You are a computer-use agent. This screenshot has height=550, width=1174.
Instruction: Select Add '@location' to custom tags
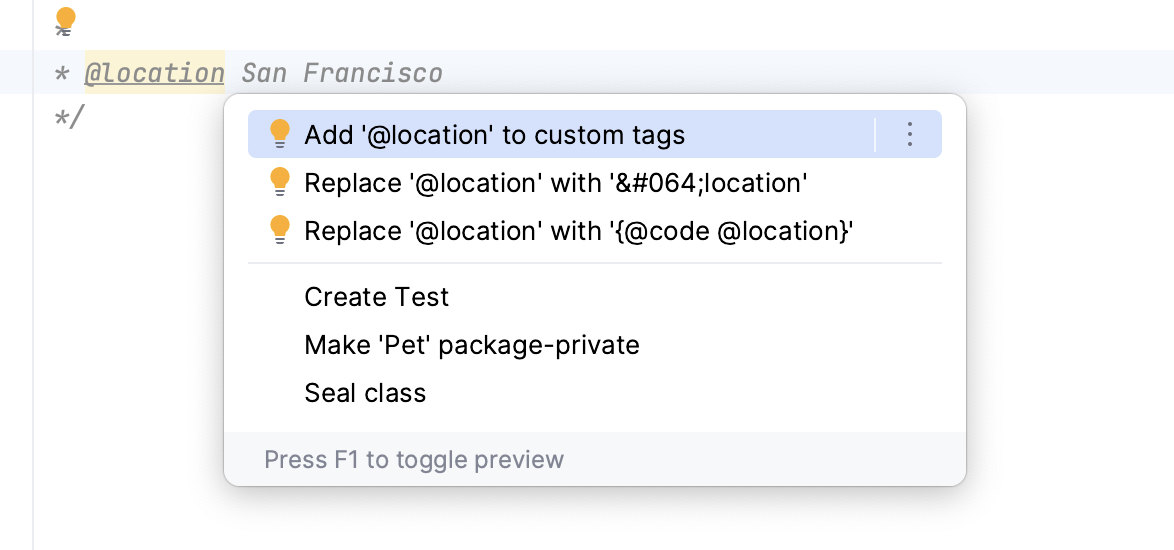point(495,134)
